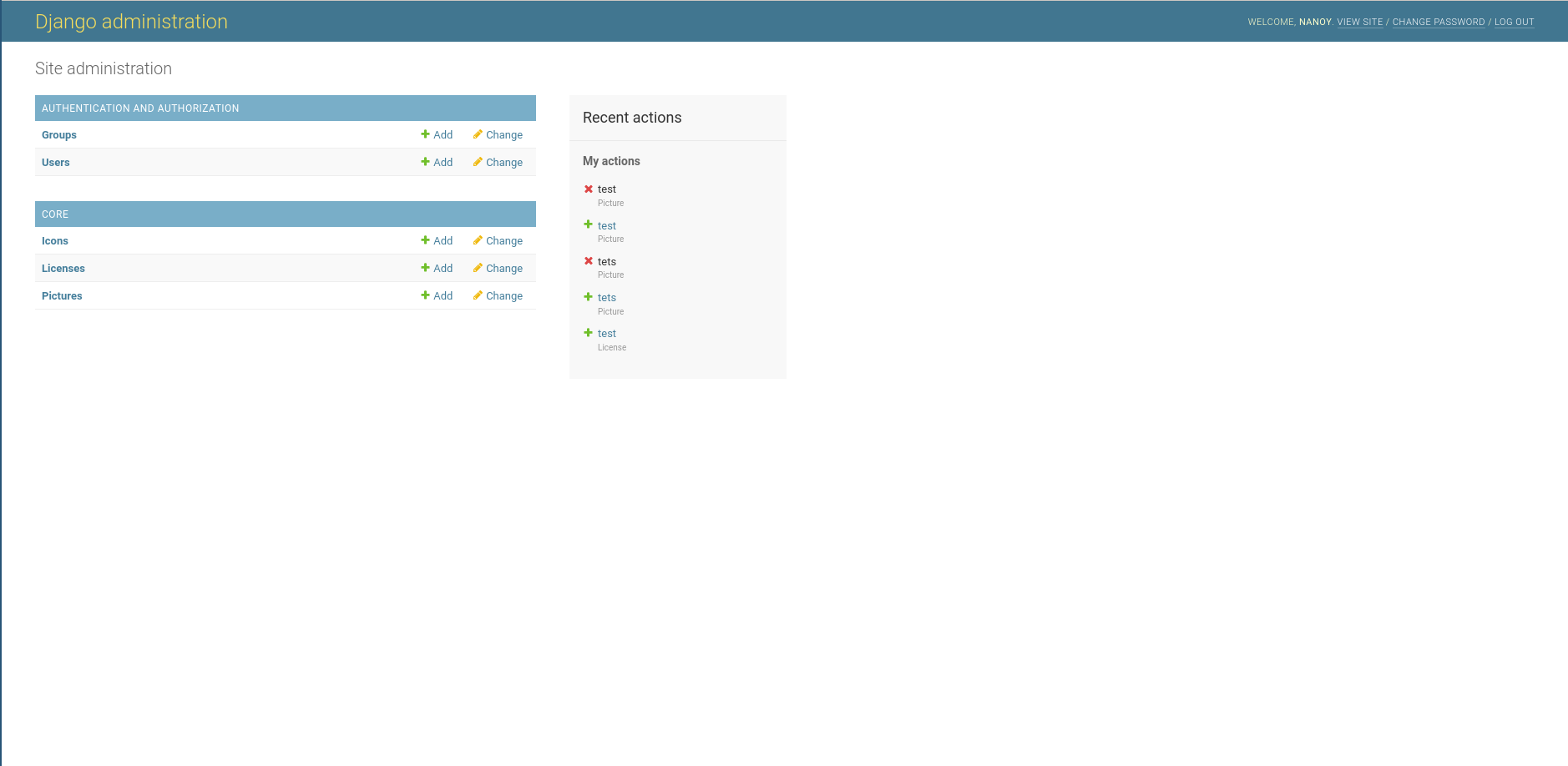Open the recent 'test' License action
Viewport: 1568px width, 766px height.
coord(607,334)
